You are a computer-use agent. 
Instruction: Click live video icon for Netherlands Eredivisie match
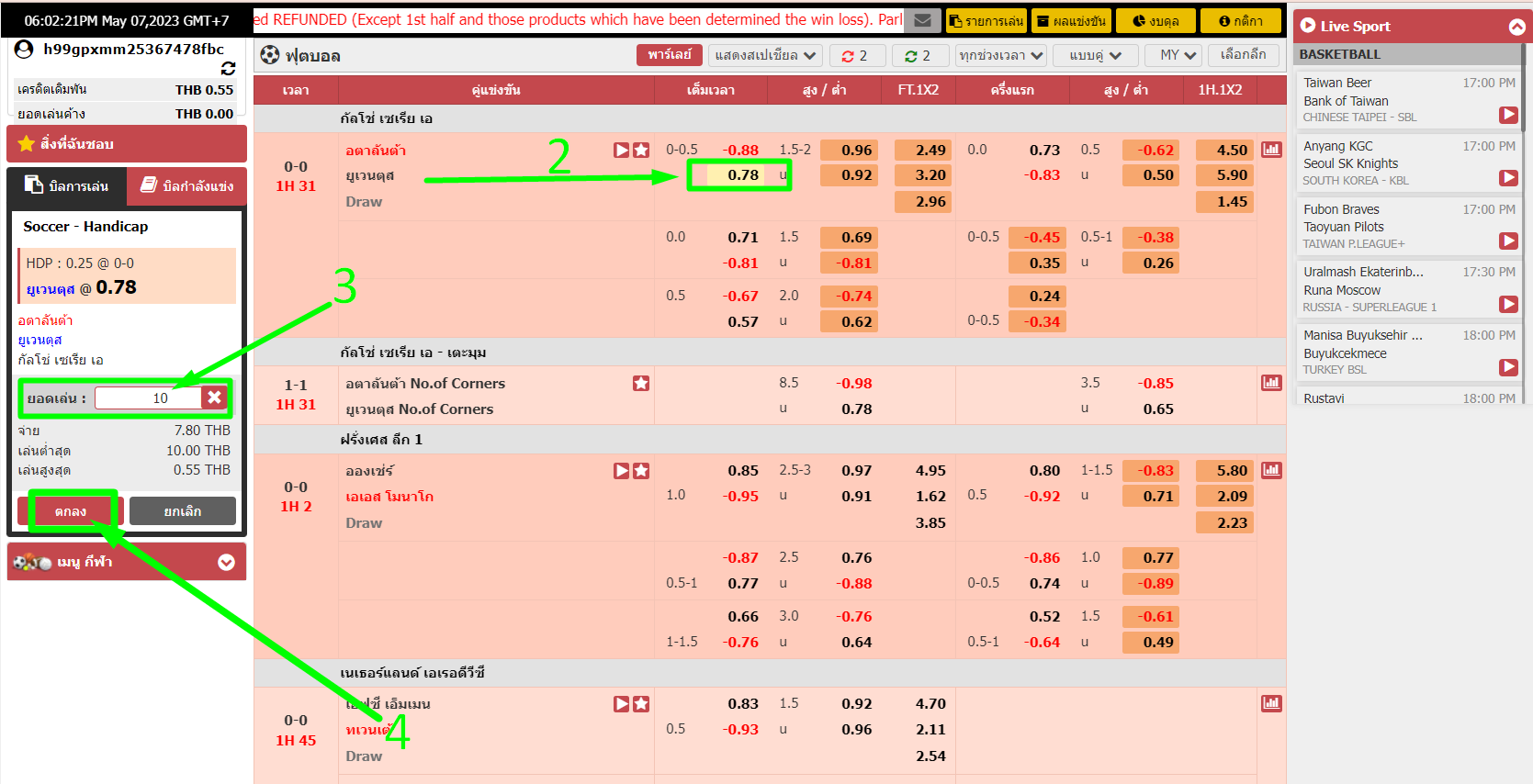click(x=622, y=703)
